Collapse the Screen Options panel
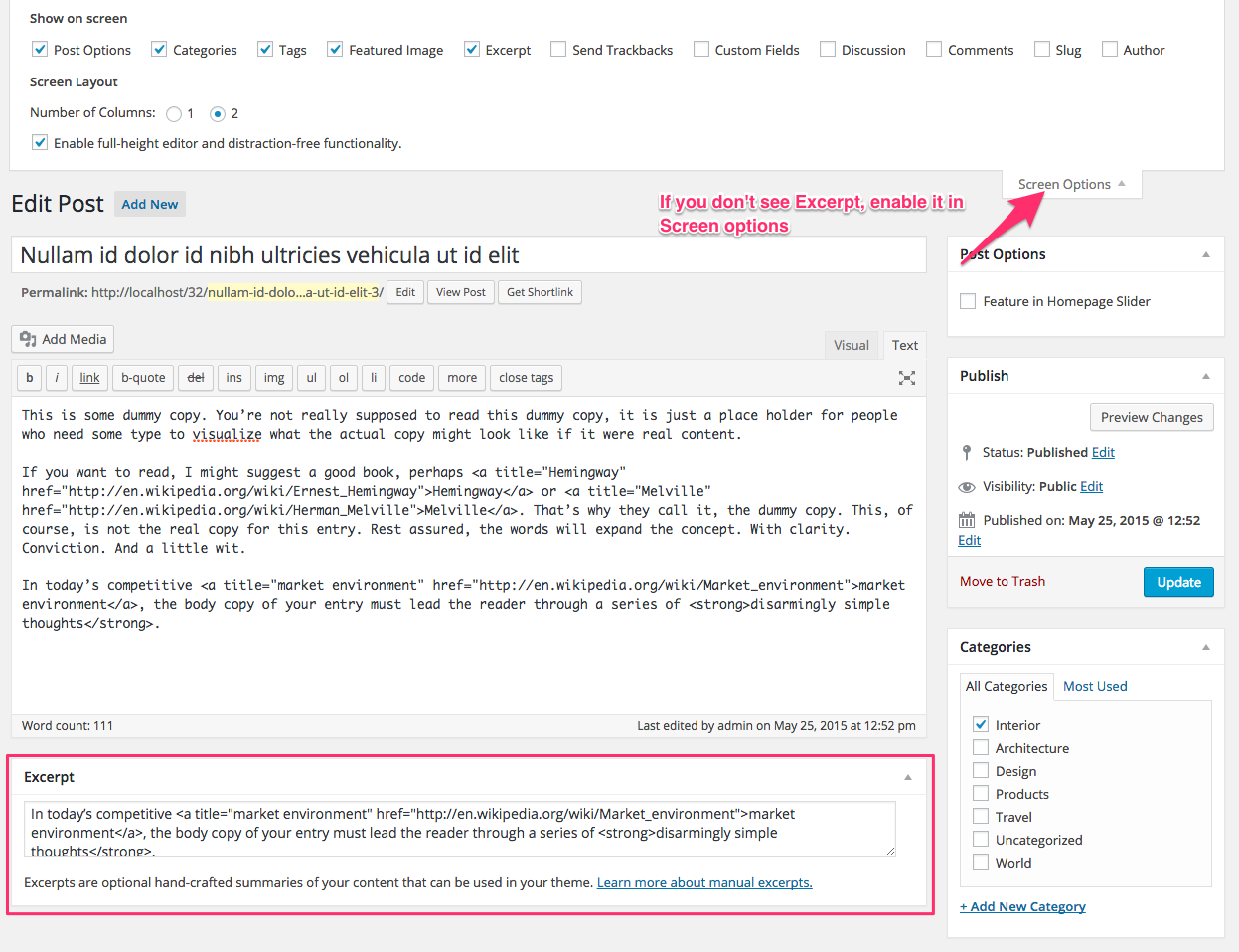 click(x=1071, y=184)
